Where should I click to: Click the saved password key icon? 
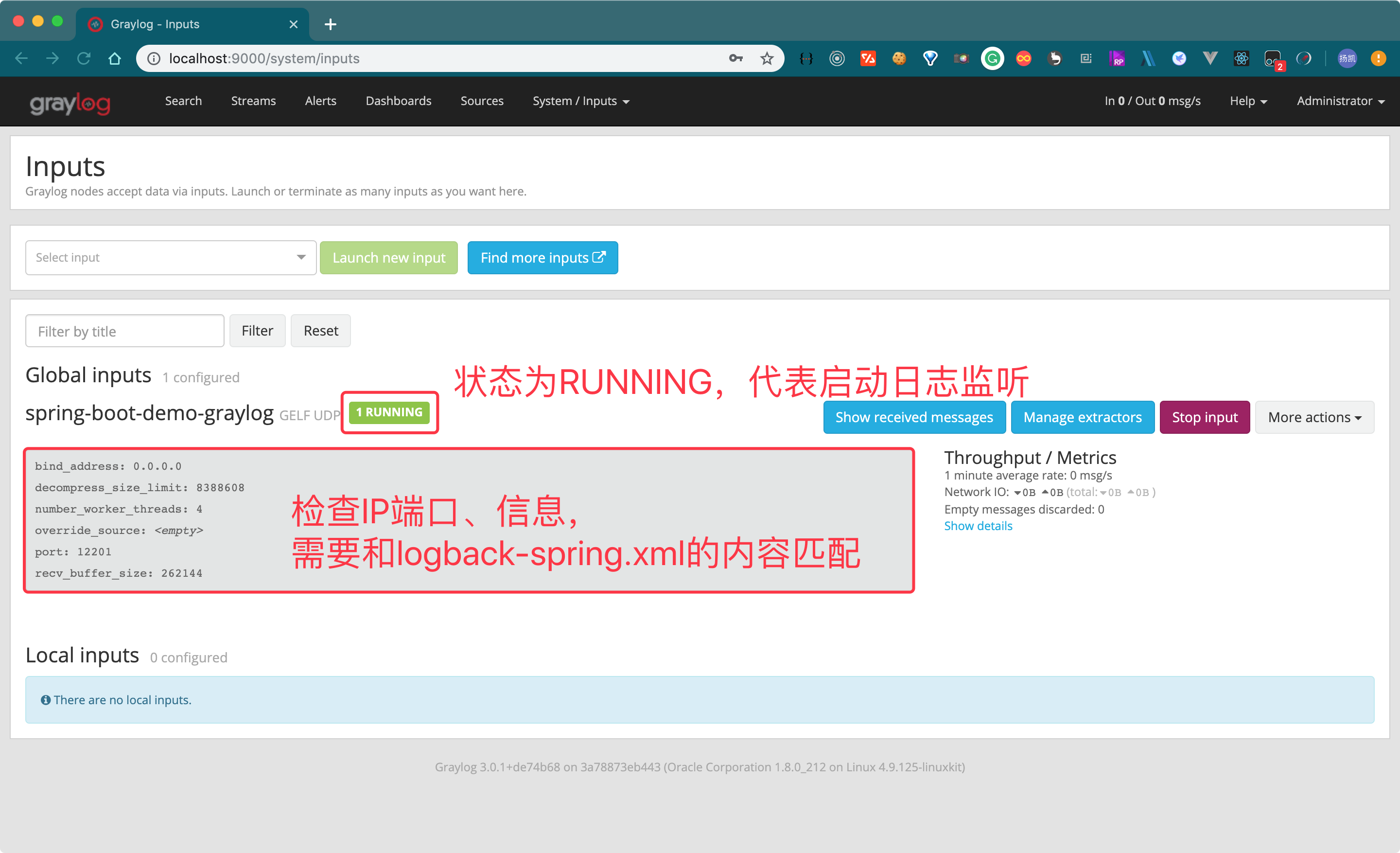pyautogui.click(x=736, y=58)
